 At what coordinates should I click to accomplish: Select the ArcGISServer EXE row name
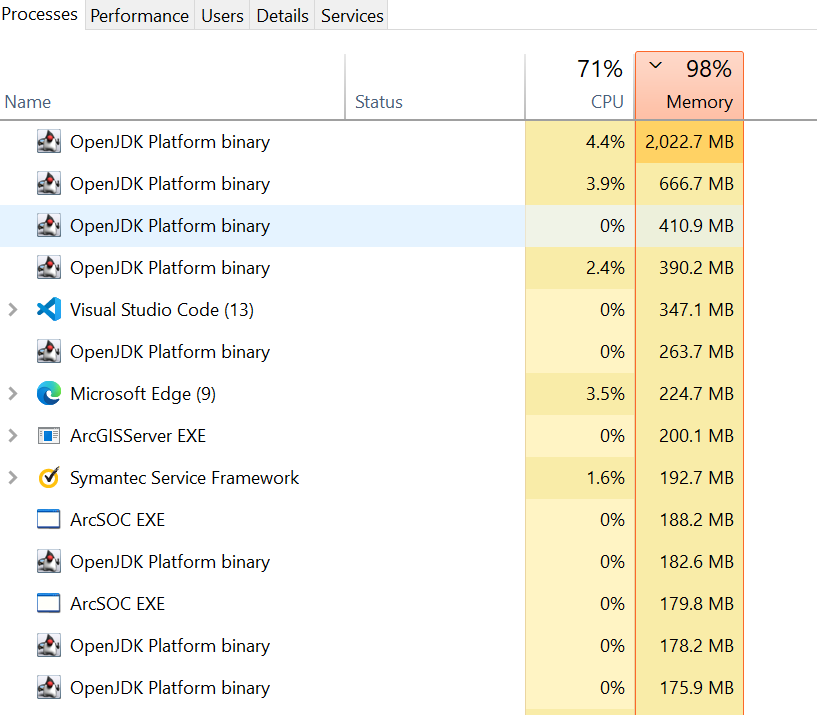coord(138,436)
